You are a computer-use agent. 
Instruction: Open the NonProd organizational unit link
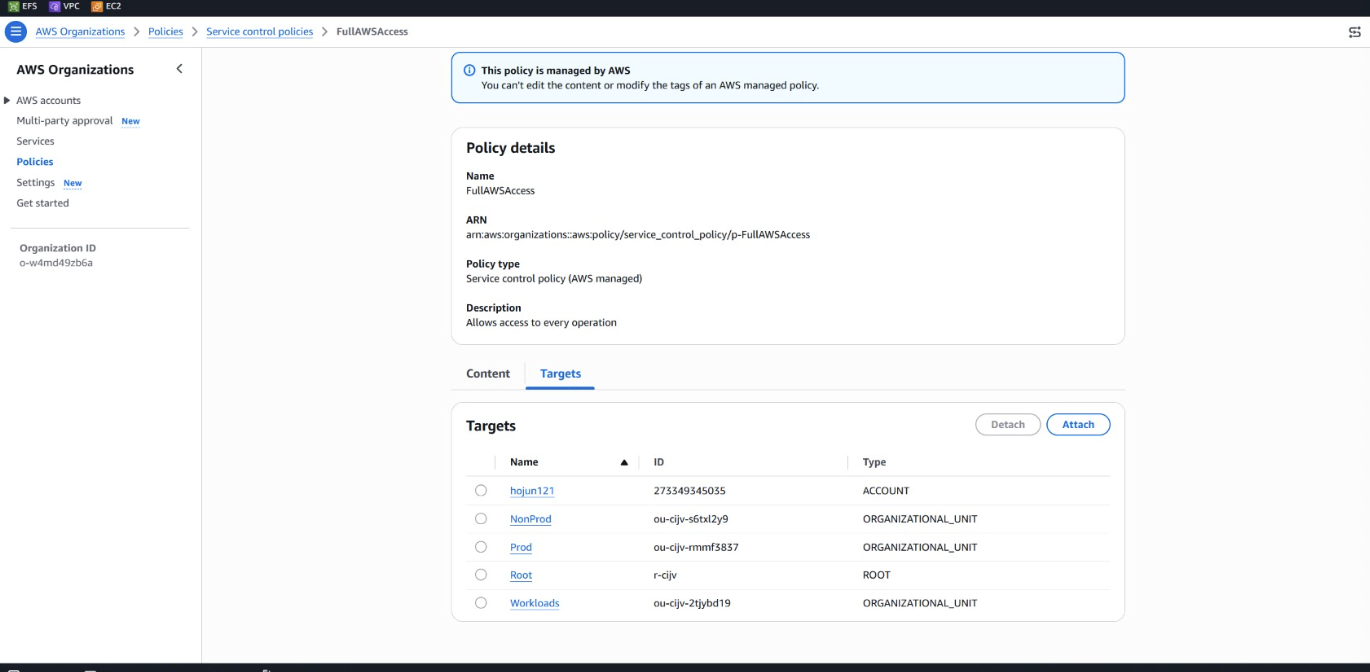click(x=531, y=519)
